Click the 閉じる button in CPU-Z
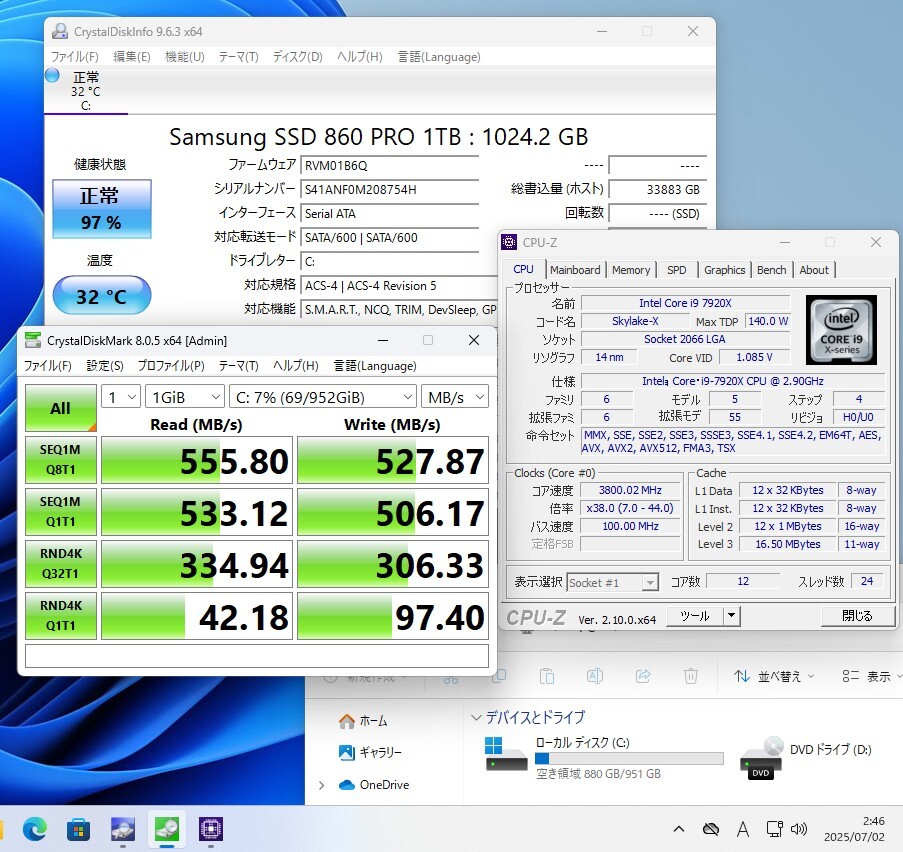 858,616
